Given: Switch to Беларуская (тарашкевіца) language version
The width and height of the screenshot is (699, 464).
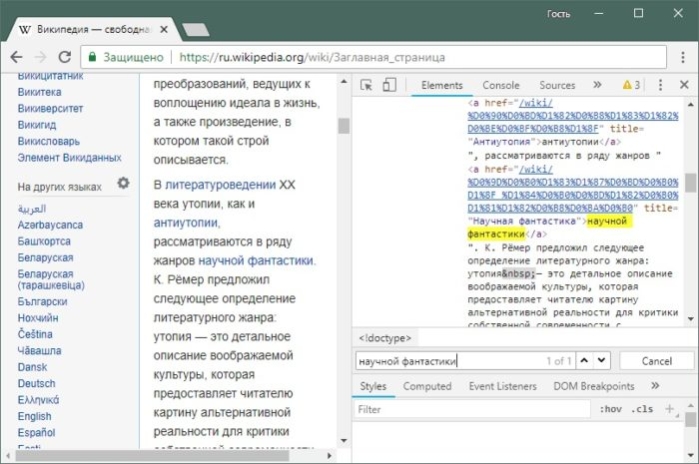Looking at the screenshot, I should click(51, 279).
